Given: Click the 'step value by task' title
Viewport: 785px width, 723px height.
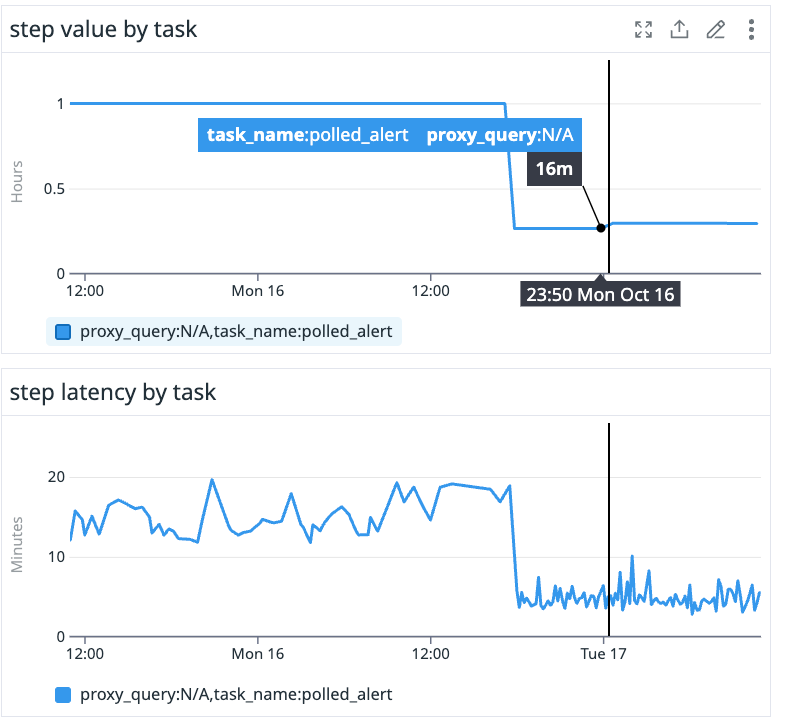Looking at the screenshot, I should (103, 29).
